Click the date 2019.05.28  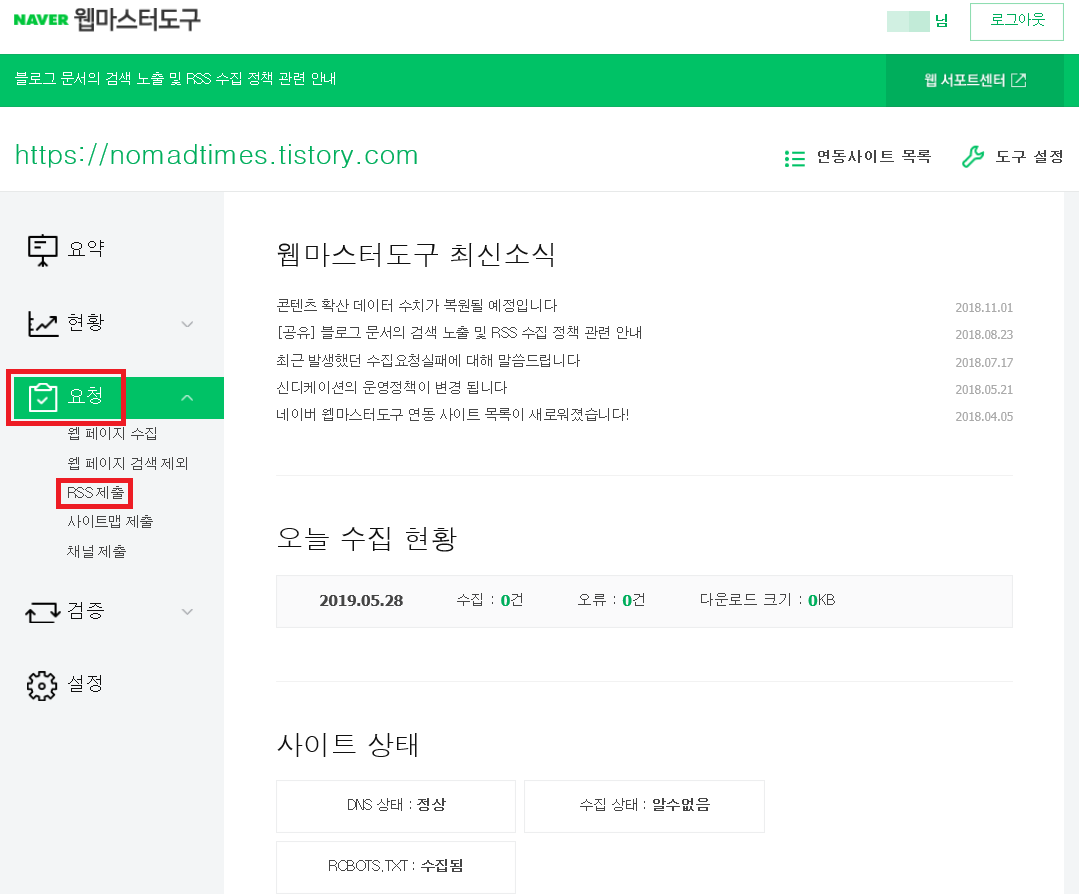click(361, 601)
